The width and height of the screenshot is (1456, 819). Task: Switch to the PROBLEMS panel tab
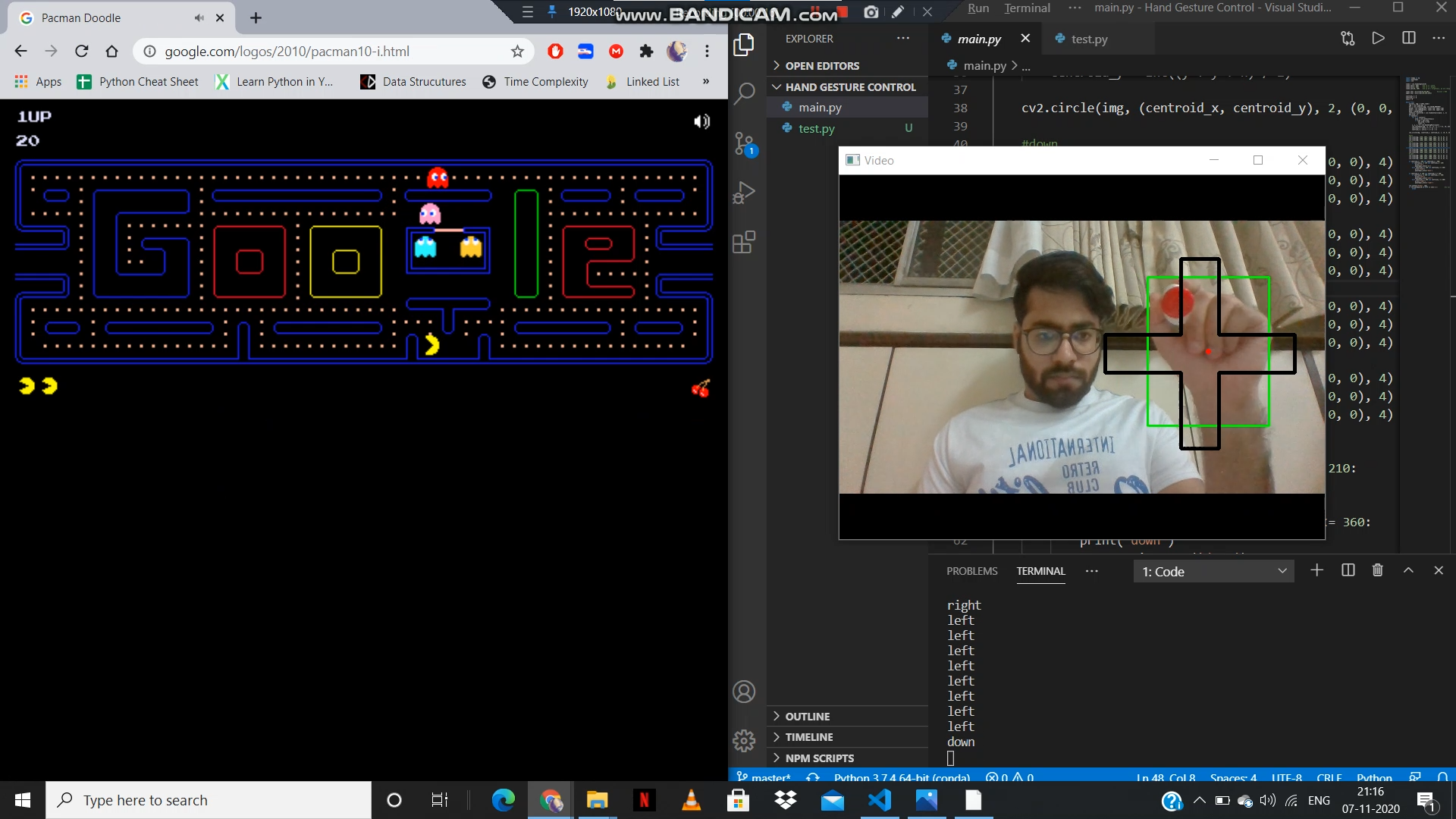[x=971, y=571]
